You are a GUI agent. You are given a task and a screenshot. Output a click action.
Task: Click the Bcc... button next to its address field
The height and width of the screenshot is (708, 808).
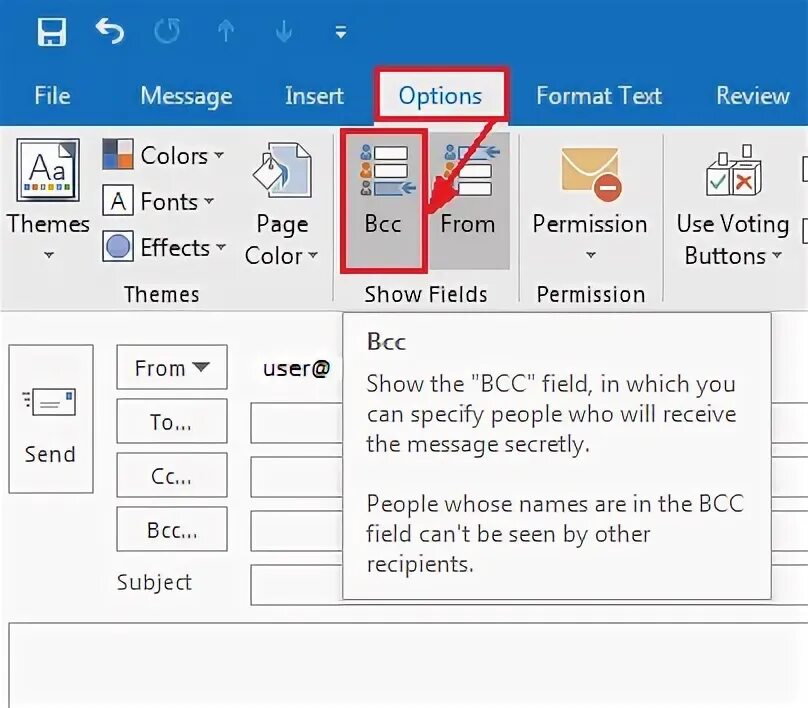tap(172, 530)
